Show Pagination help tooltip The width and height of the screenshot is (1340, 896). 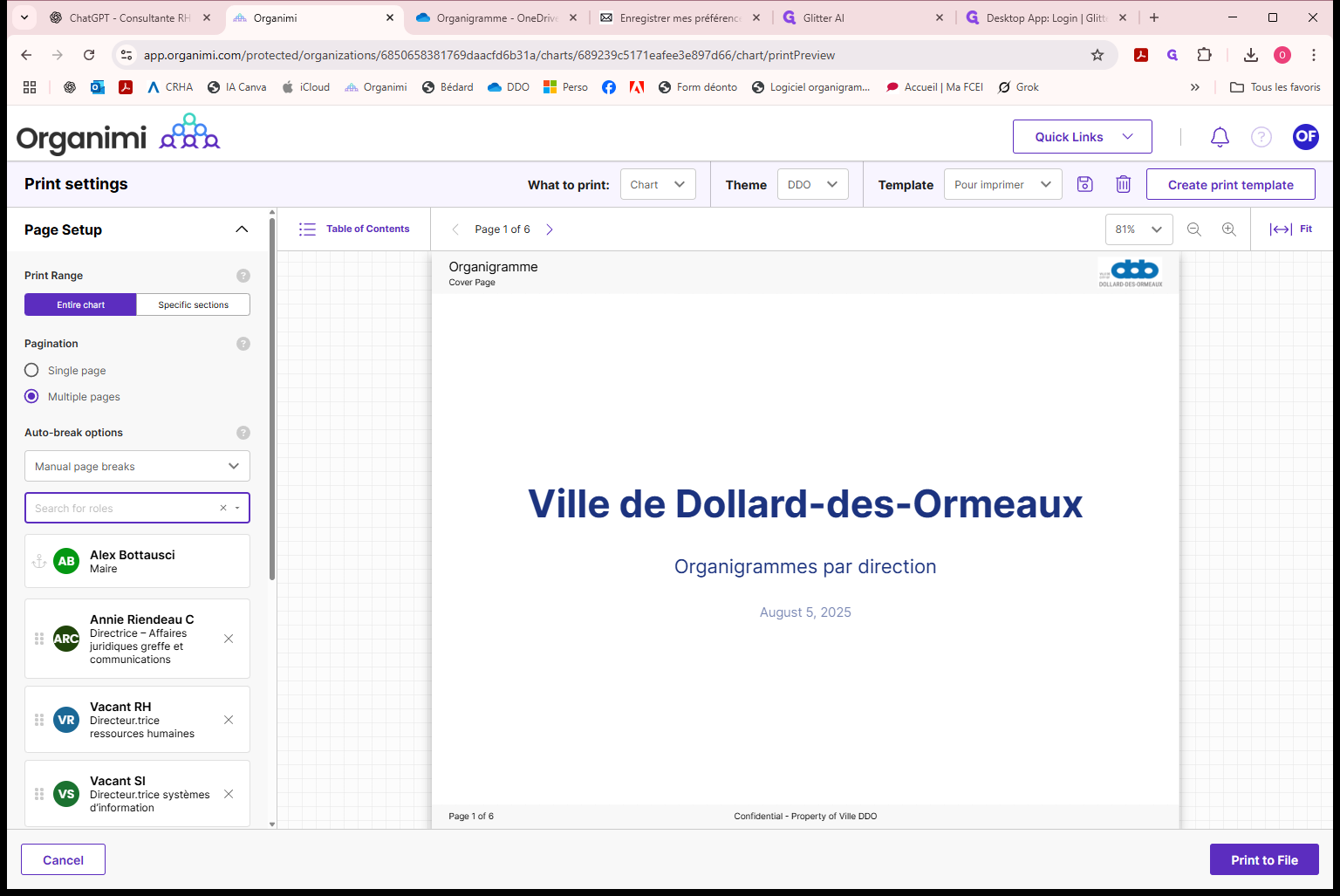[x=243, y=344]
